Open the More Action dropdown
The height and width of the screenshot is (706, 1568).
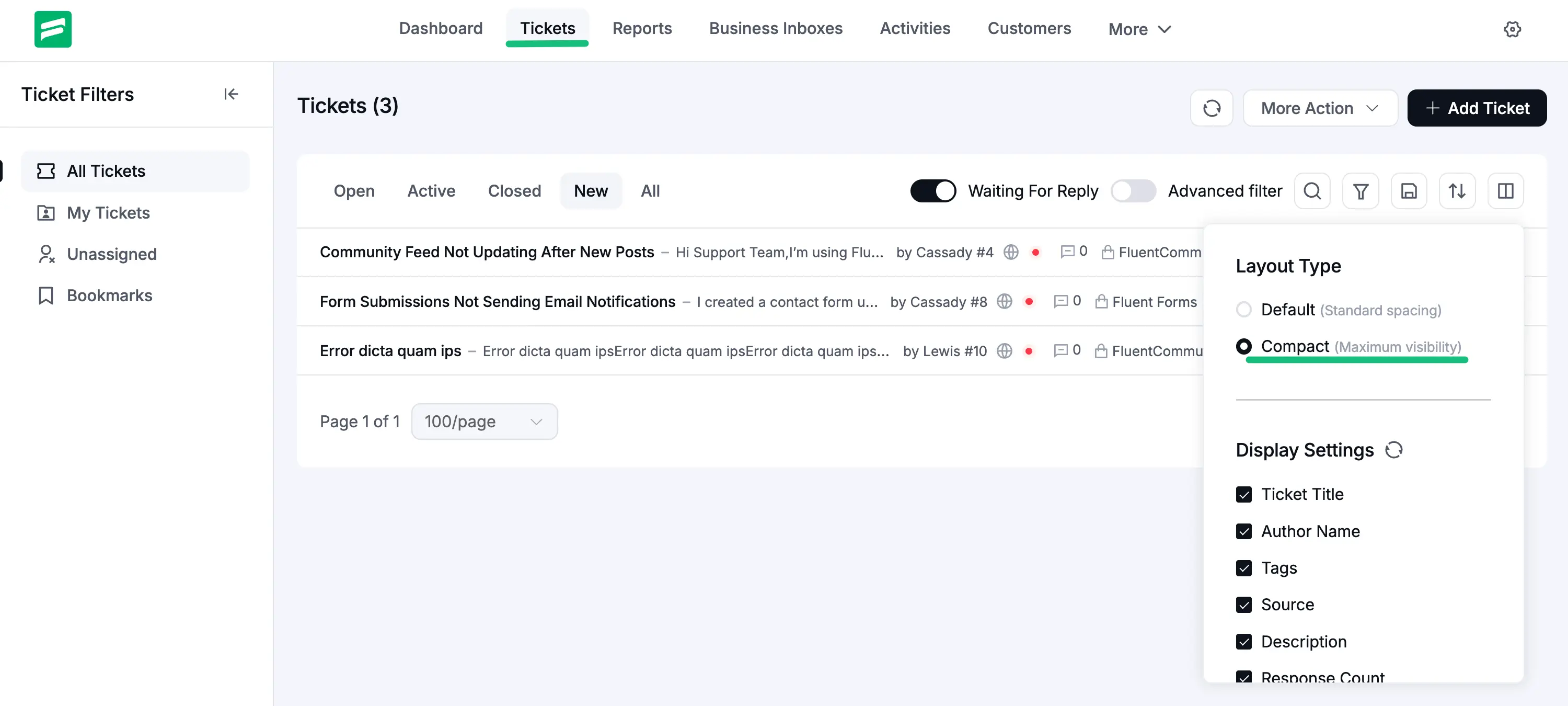(x=1320, y=108)
